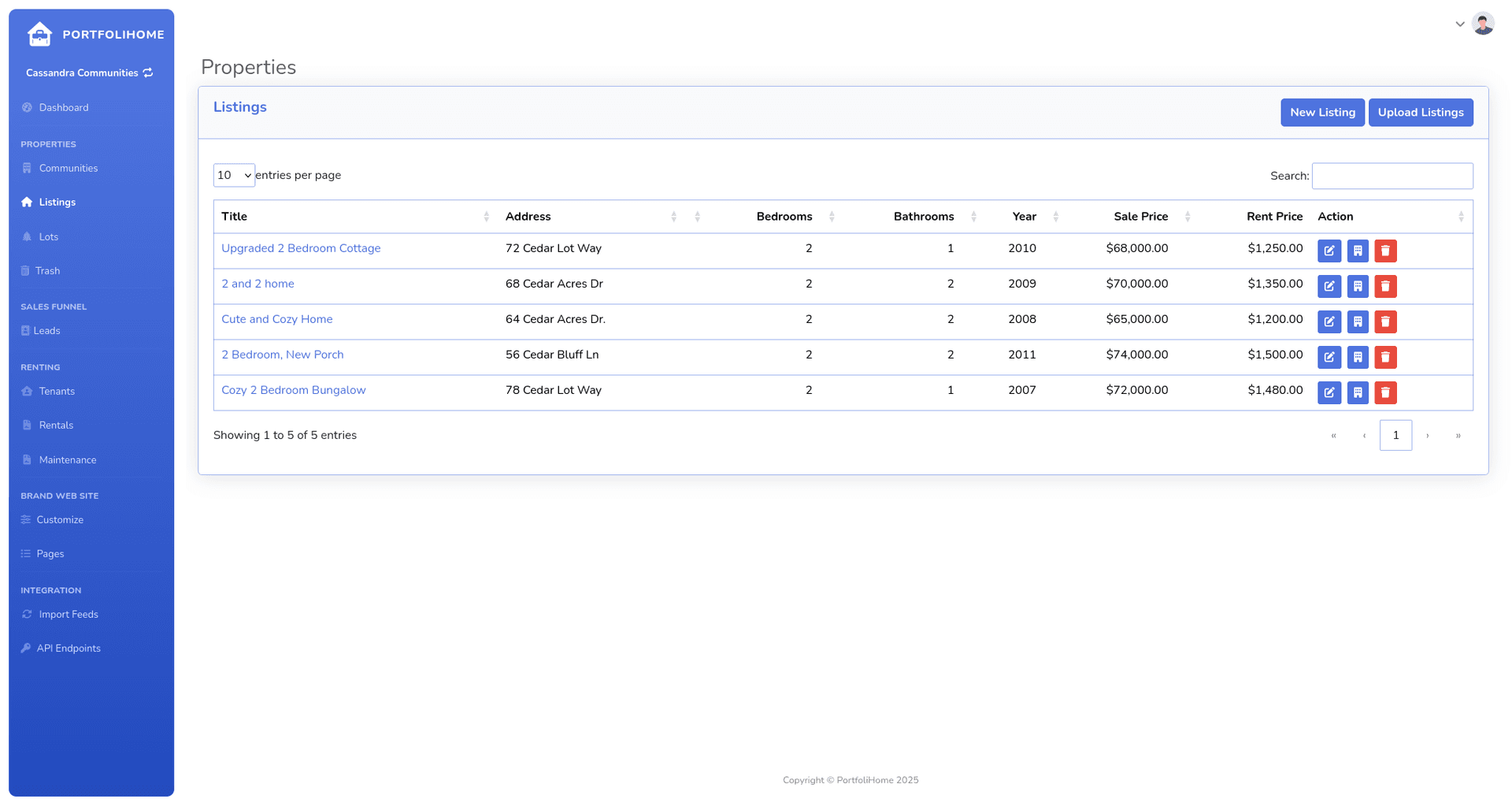This screenshot has width=1512, height=810.
Task: Click the edit icon for Upgraded 2 Bedroom Cottage
Action: point(1329,251)
